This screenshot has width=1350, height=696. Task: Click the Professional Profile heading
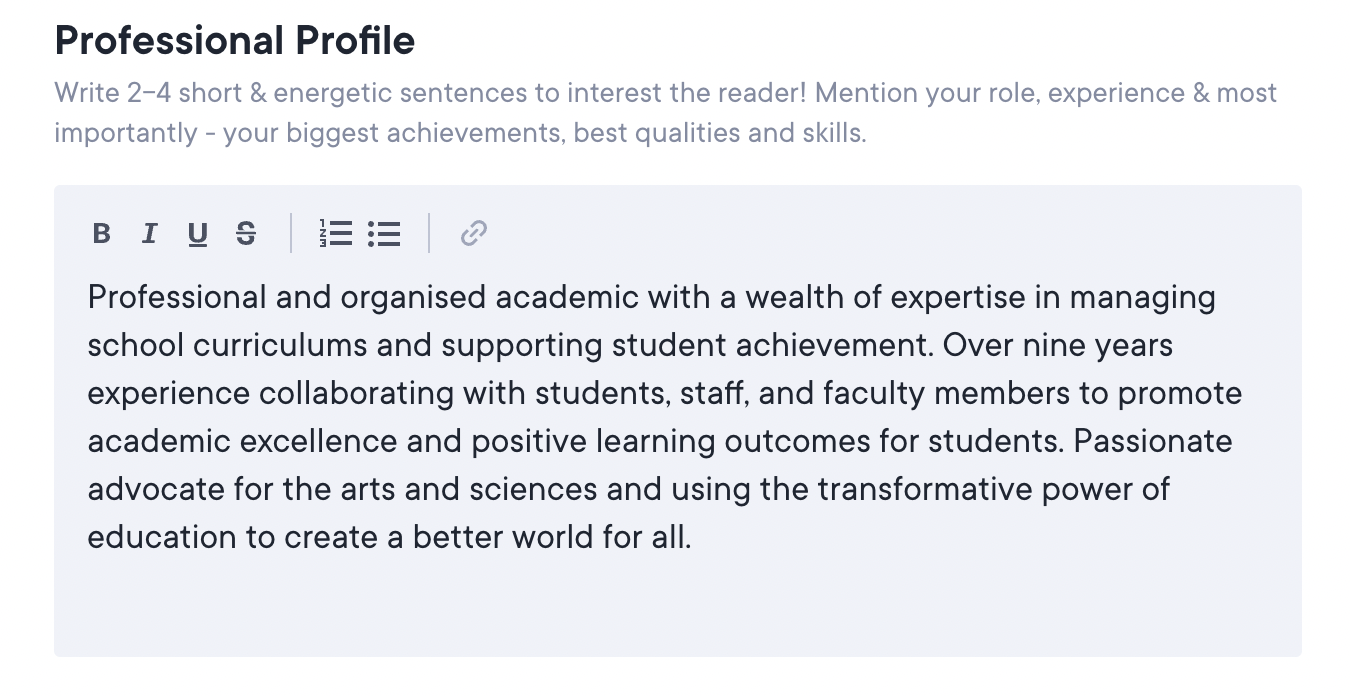click(234, 41)
